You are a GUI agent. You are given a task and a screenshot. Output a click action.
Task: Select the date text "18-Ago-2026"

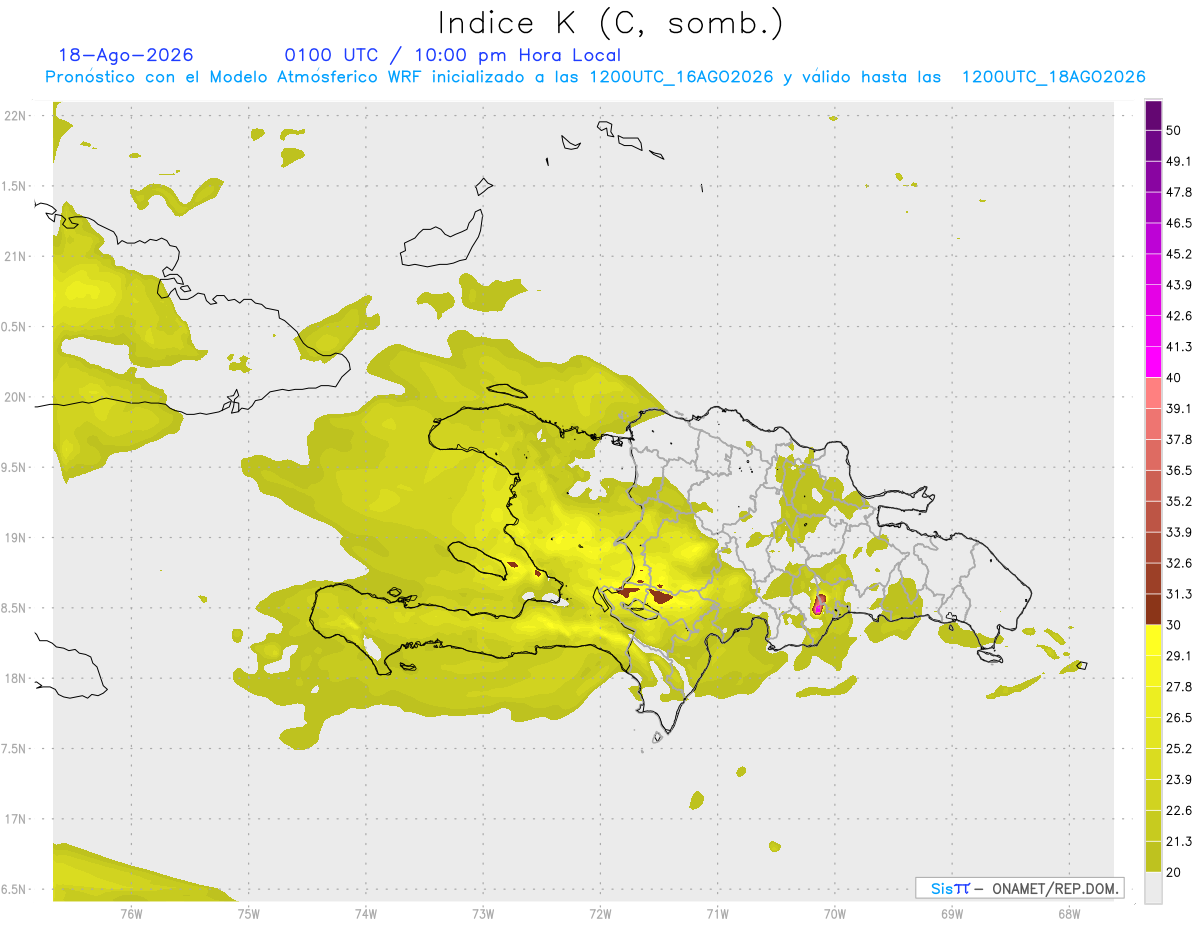coord(126,55)
